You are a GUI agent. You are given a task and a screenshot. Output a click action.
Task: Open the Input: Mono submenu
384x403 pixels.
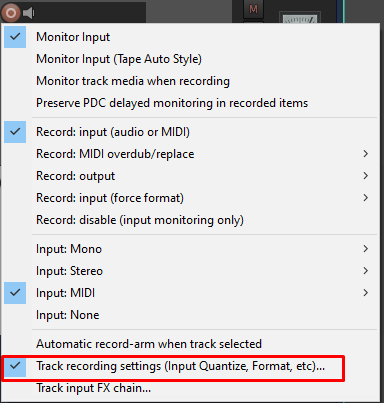[190, 249]
